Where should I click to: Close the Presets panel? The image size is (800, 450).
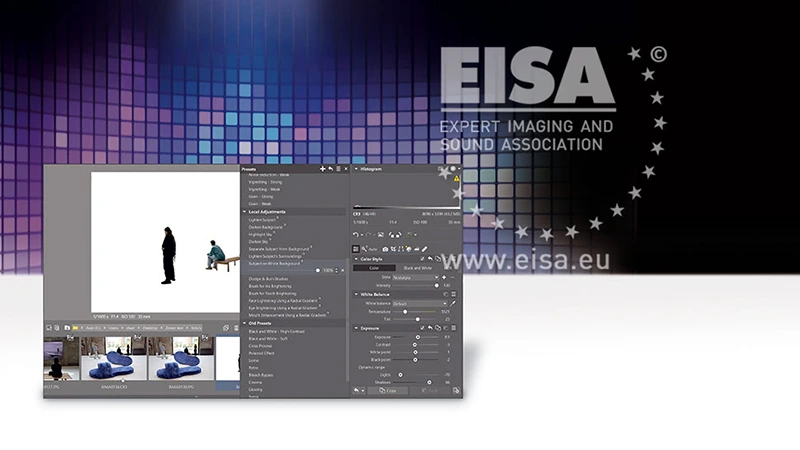coord(345,169)
